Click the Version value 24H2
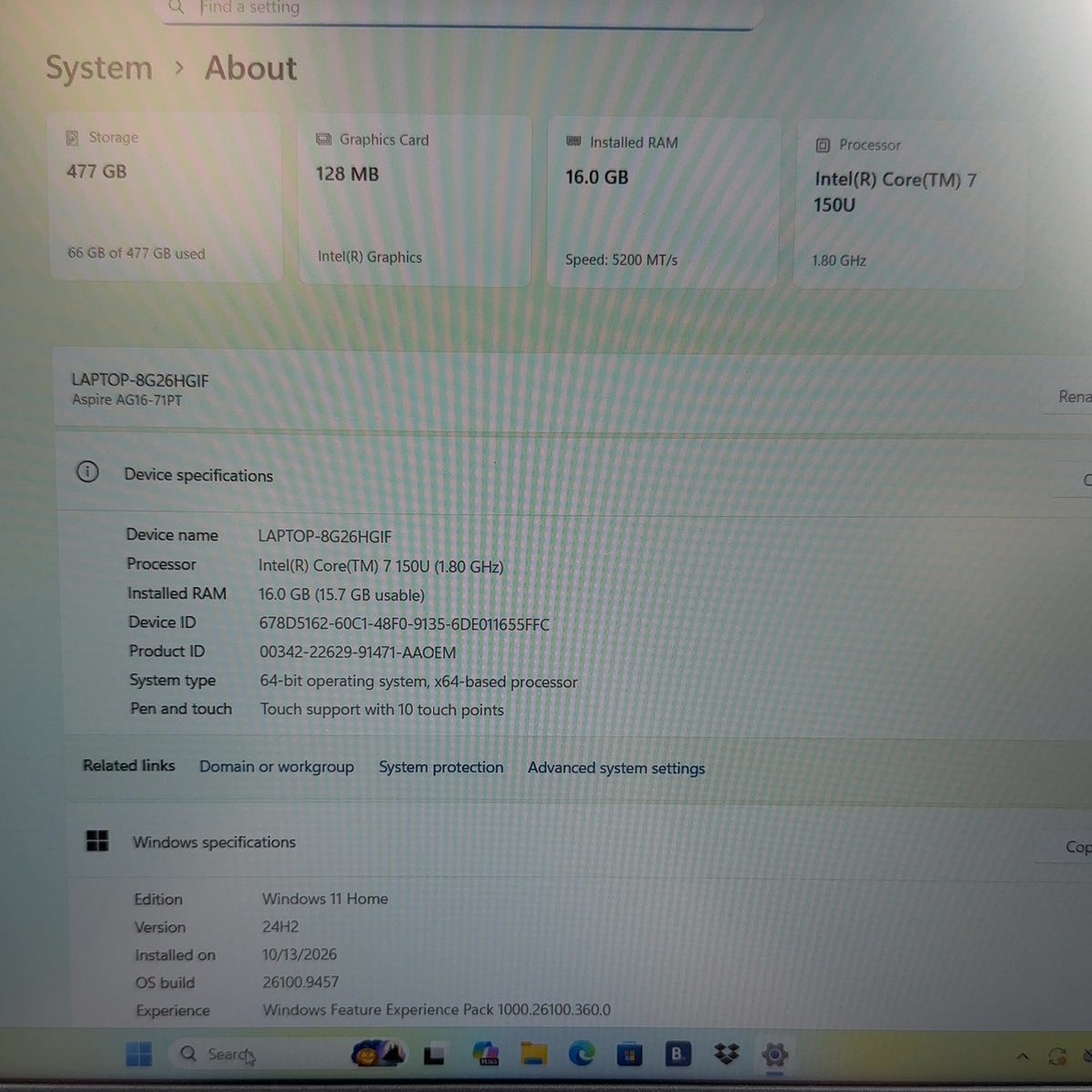 click(280, 926)
